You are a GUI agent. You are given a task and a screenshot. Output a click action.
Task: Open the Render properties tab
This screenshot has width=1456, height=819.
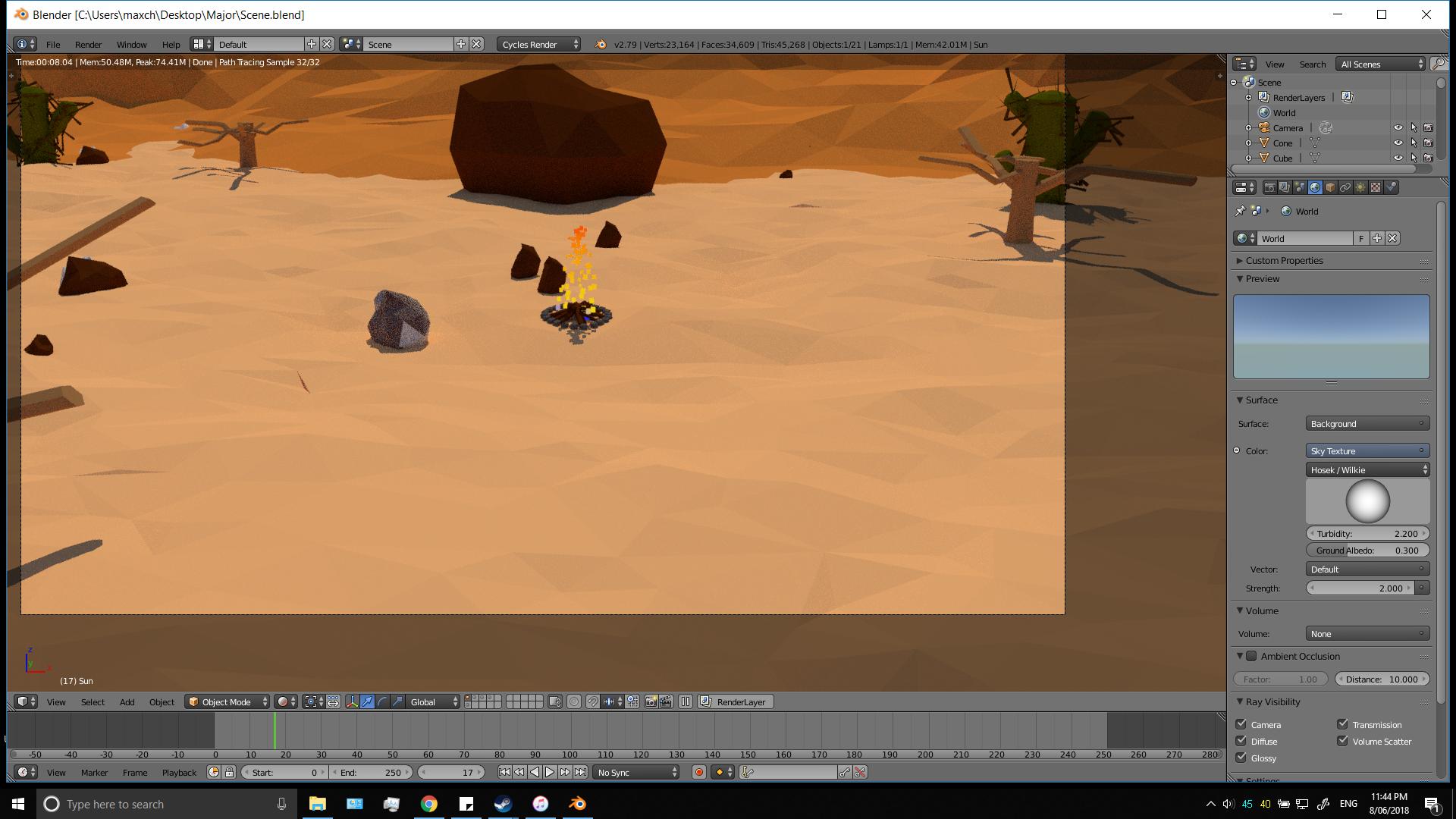click(x=1269, y=187)
